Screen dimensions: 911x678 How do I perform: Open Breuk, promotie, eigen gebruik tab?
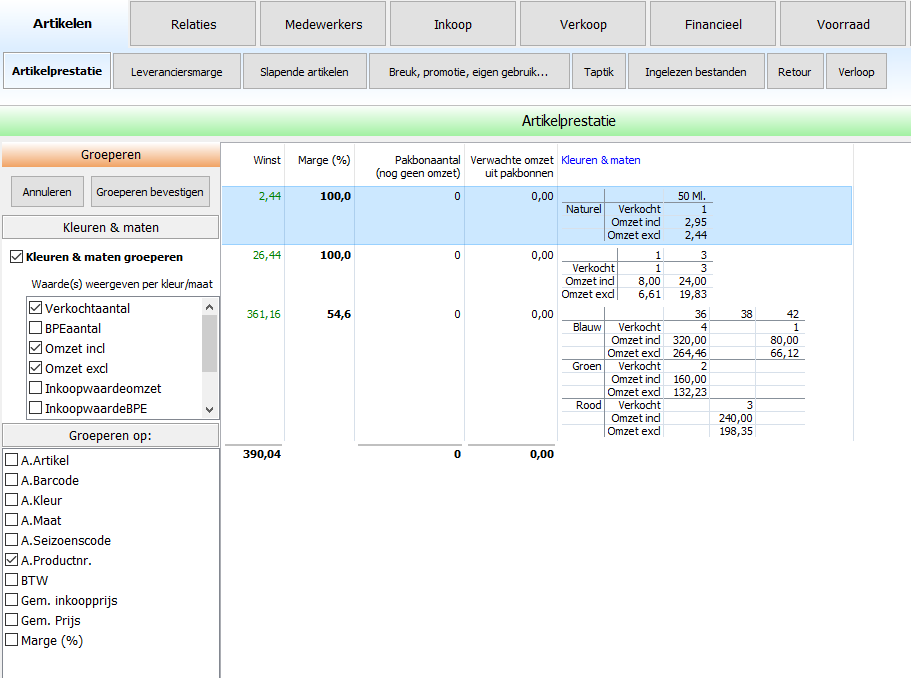(x=469, y=71)
